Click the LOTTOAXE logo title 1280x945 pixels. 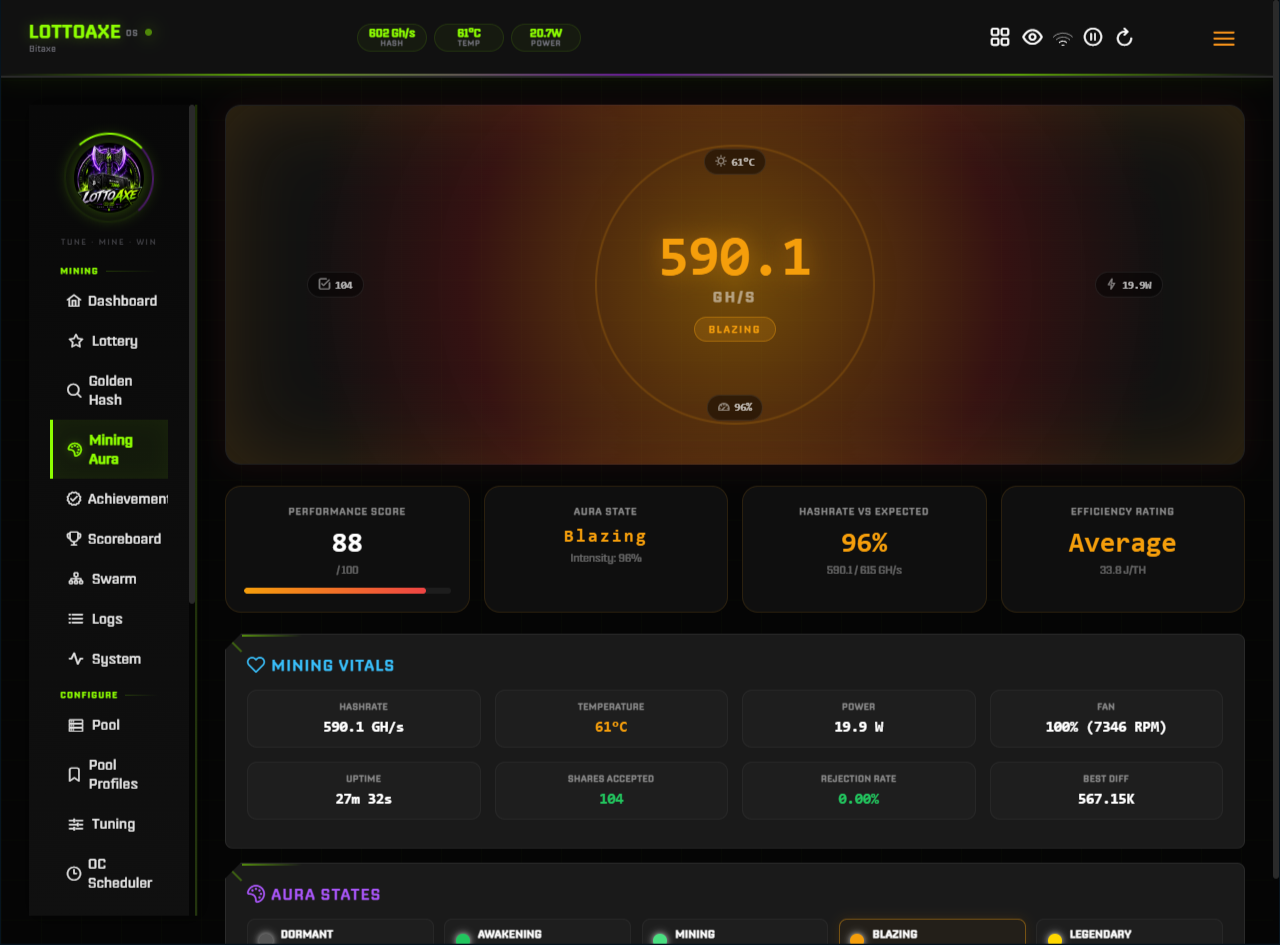coord(75,32)
